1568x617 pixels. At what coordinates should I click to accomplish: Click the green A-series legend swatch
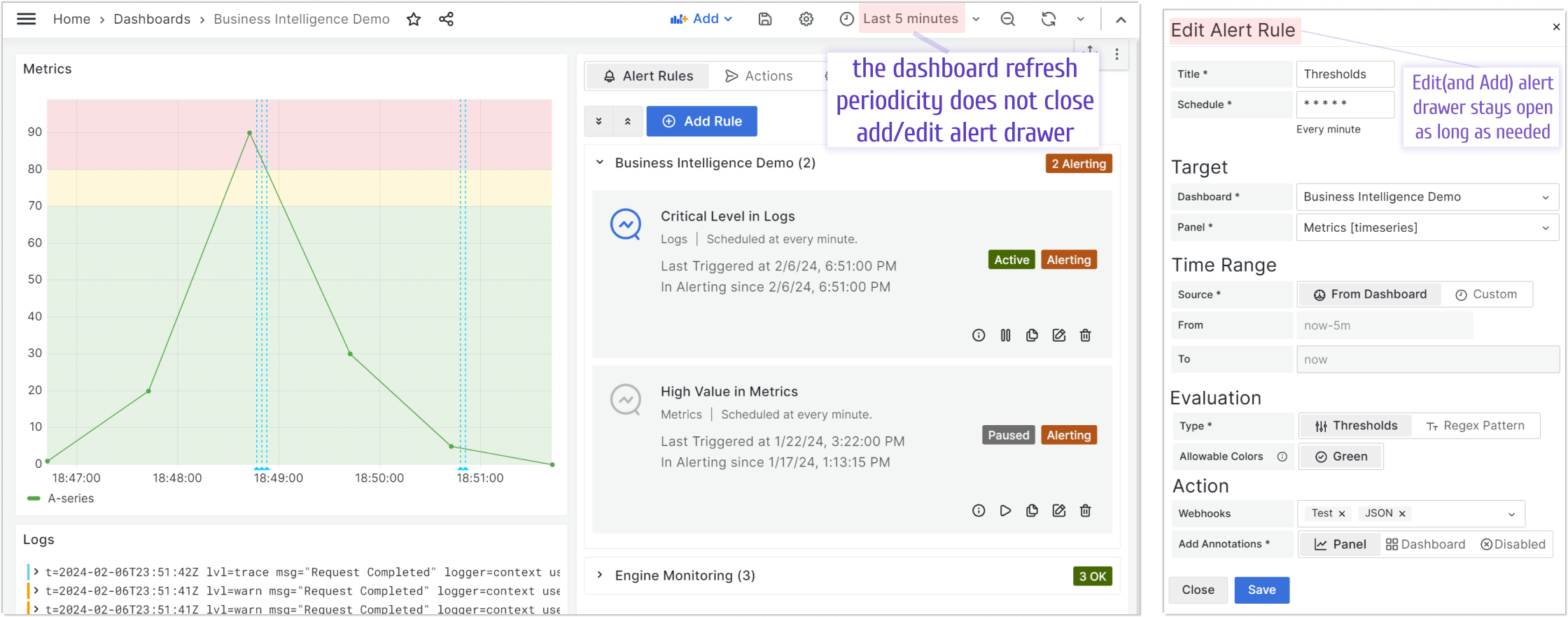tap(34, 499)
